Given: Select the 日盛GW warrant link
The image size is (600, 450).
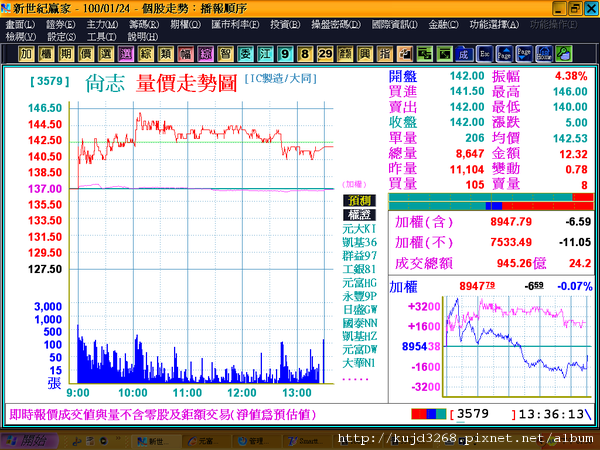Looking at the screenshot, I should [x=359, y=310].
